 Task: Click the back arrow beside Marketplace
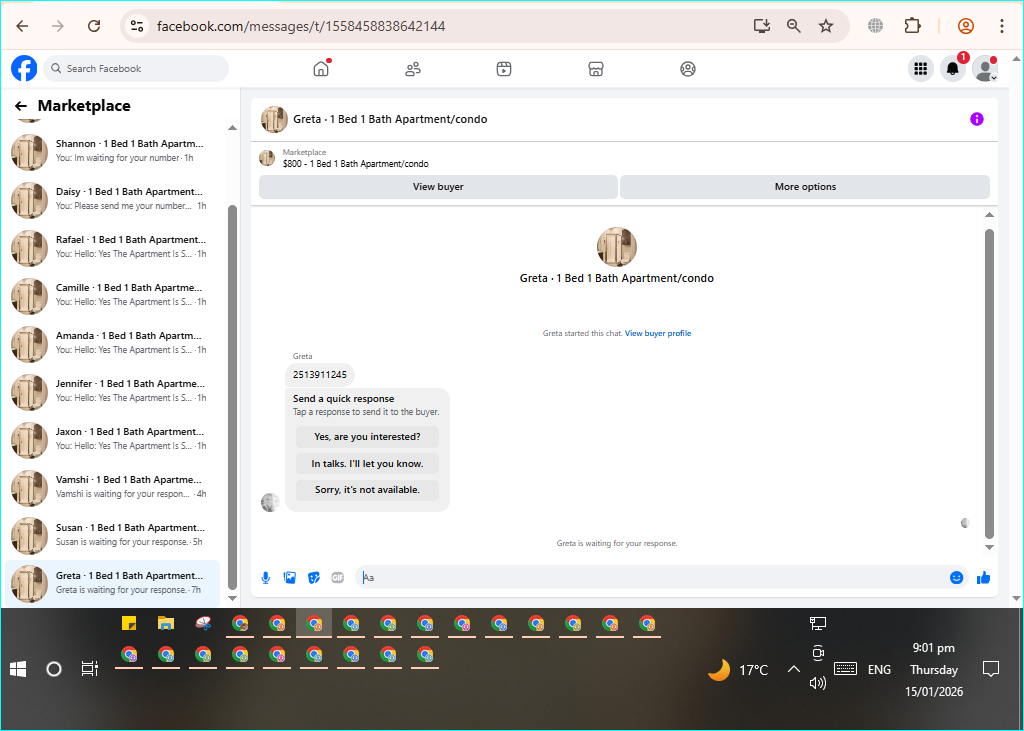pos(21,106)
